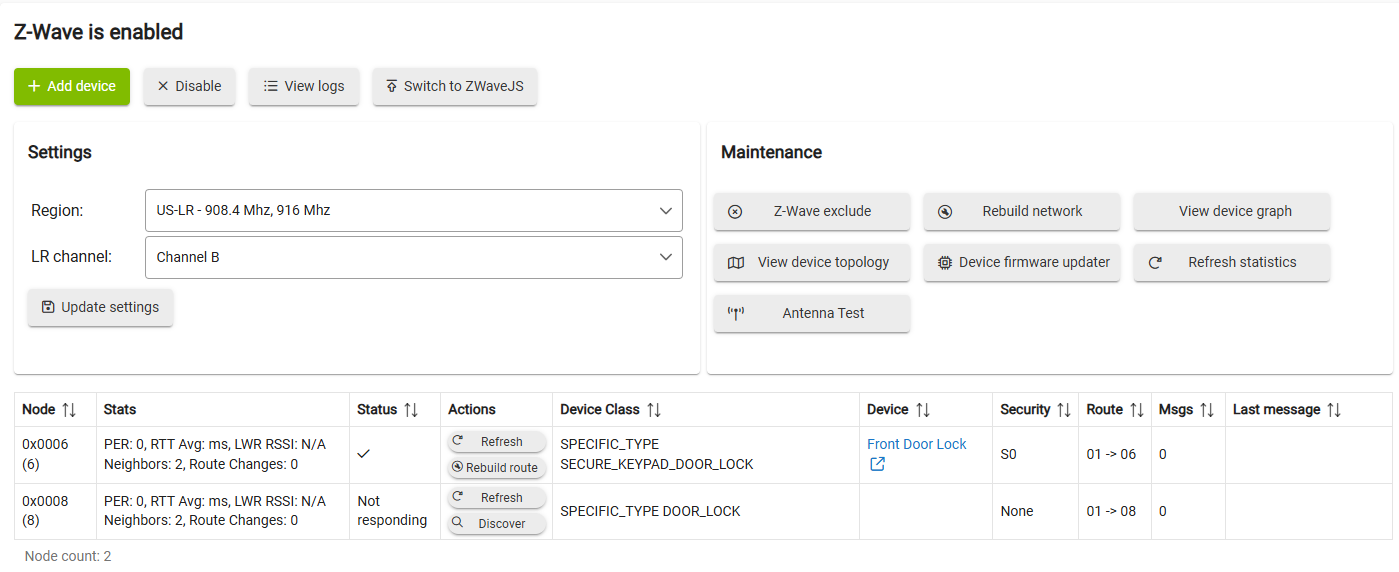Run the Antenna Test
Screen dimensions: 1399x572
(812, 313)
